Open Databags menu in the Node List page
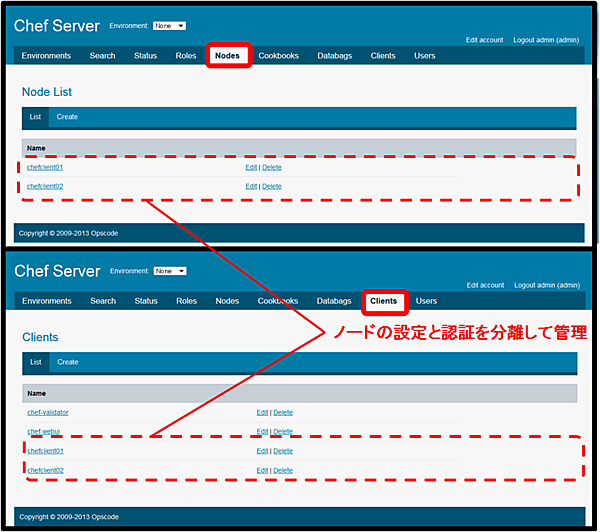 (335, 56)
